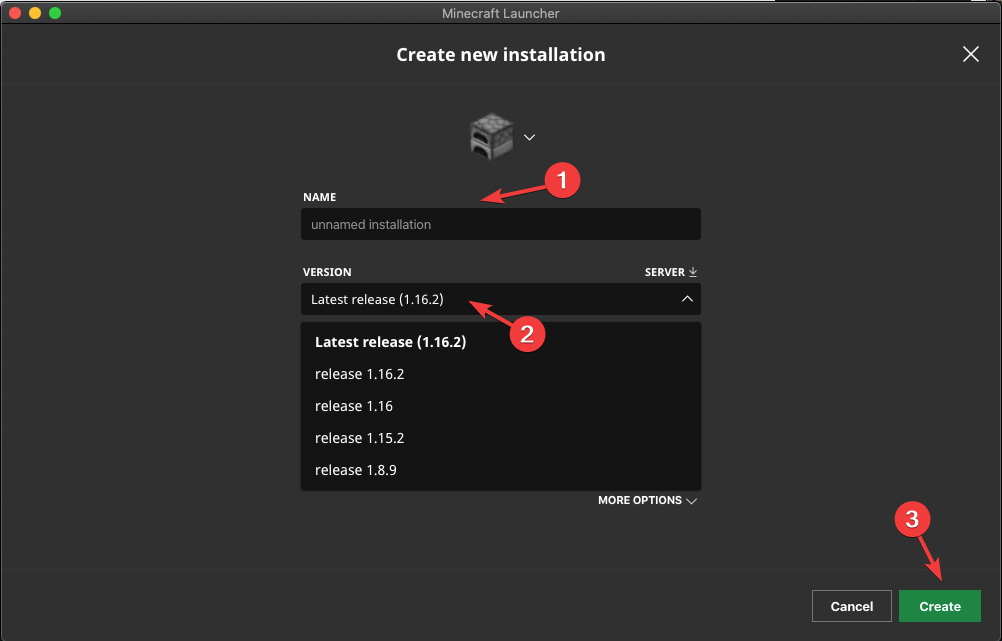This screenshot has height=641, width=1002.
Task: Choose release 1.16.2 in the version list
Action: [x=500, y=374]
